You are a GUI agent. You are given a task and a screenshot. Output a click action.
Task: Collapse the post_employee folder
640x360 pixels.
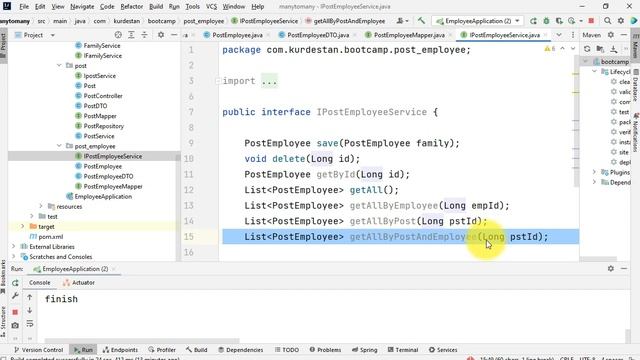59,146
